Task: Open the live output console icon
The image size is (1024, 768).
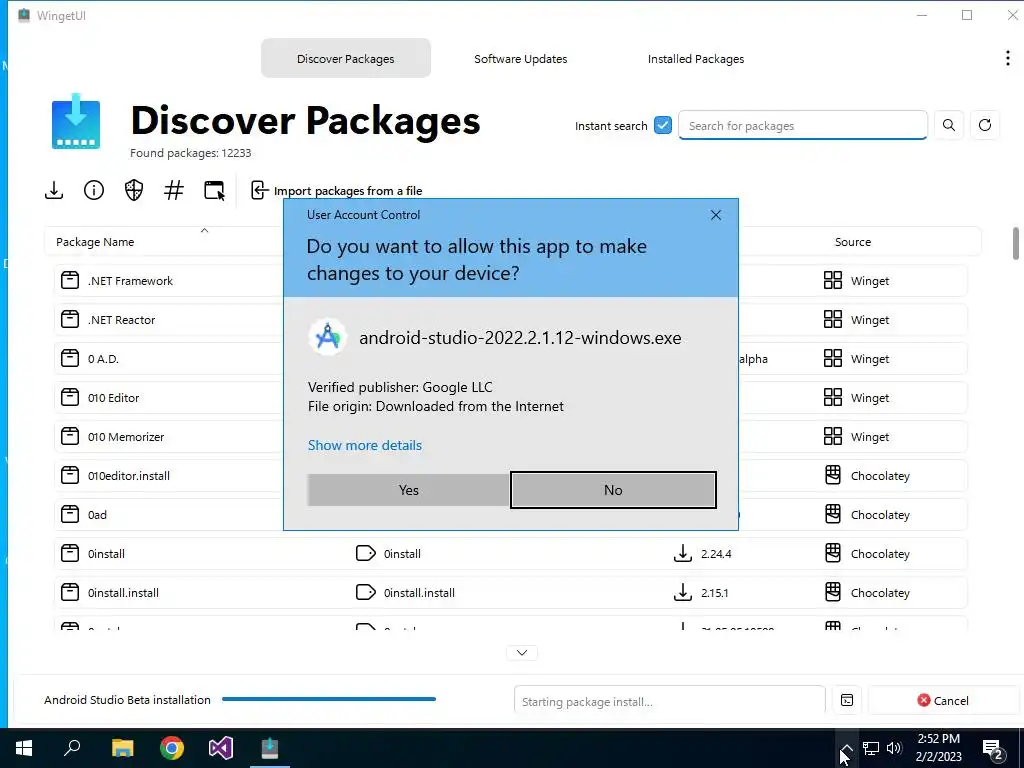Action: pyautogui.click(x=847, y=700)
